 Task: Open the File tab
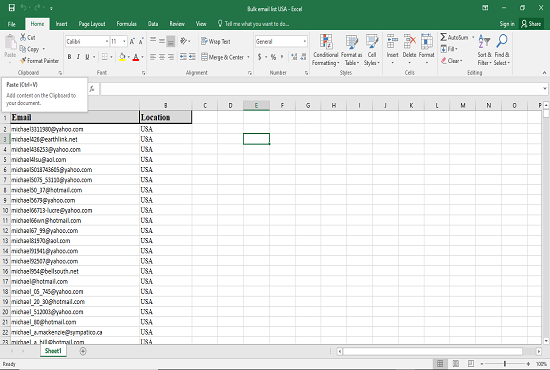coord(12,24)
